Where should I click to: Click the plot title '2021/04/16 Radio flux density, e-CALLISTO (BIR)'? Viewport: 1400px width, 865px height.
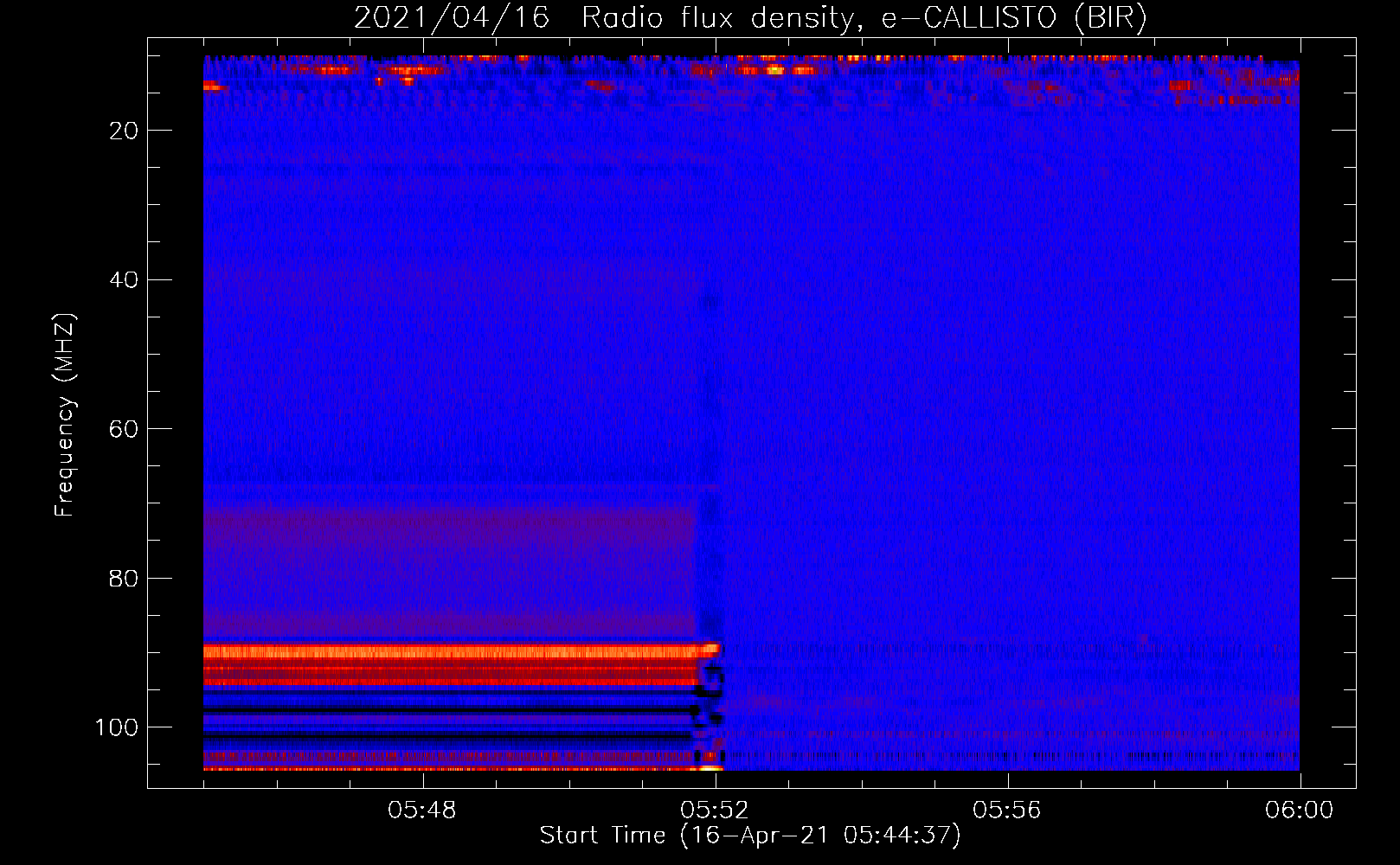750,18
